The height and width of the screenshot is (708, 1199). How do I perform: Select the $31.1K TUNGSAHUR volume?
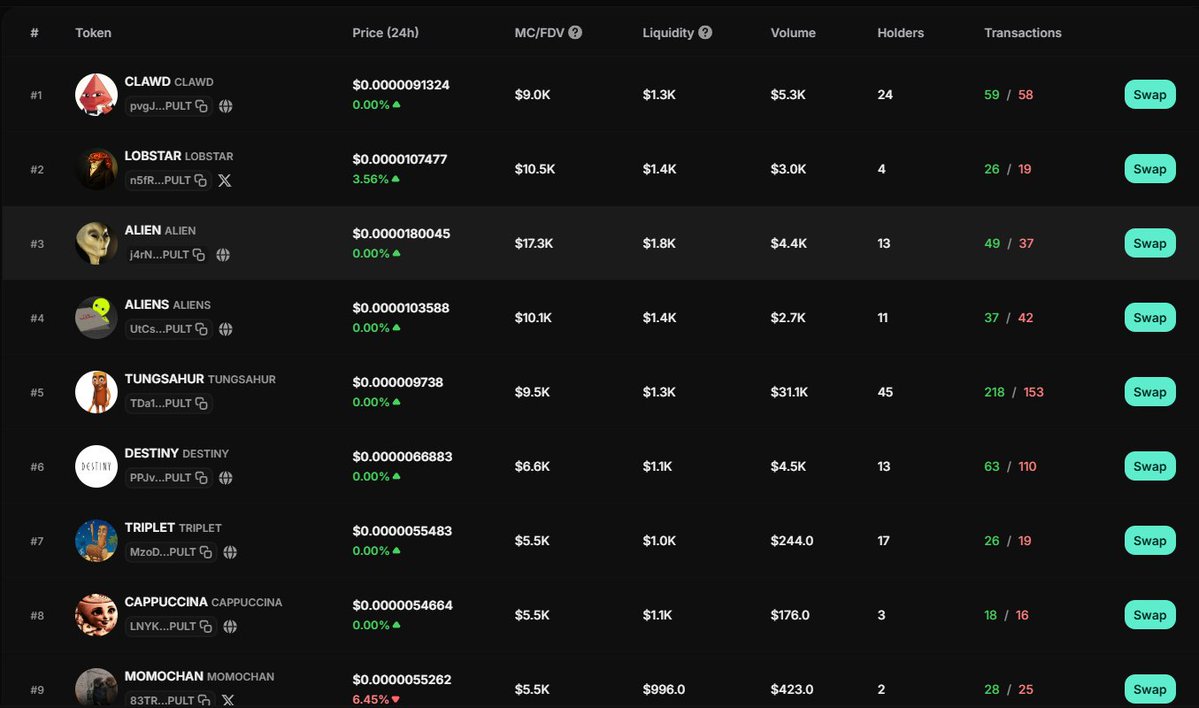(789, 391)
